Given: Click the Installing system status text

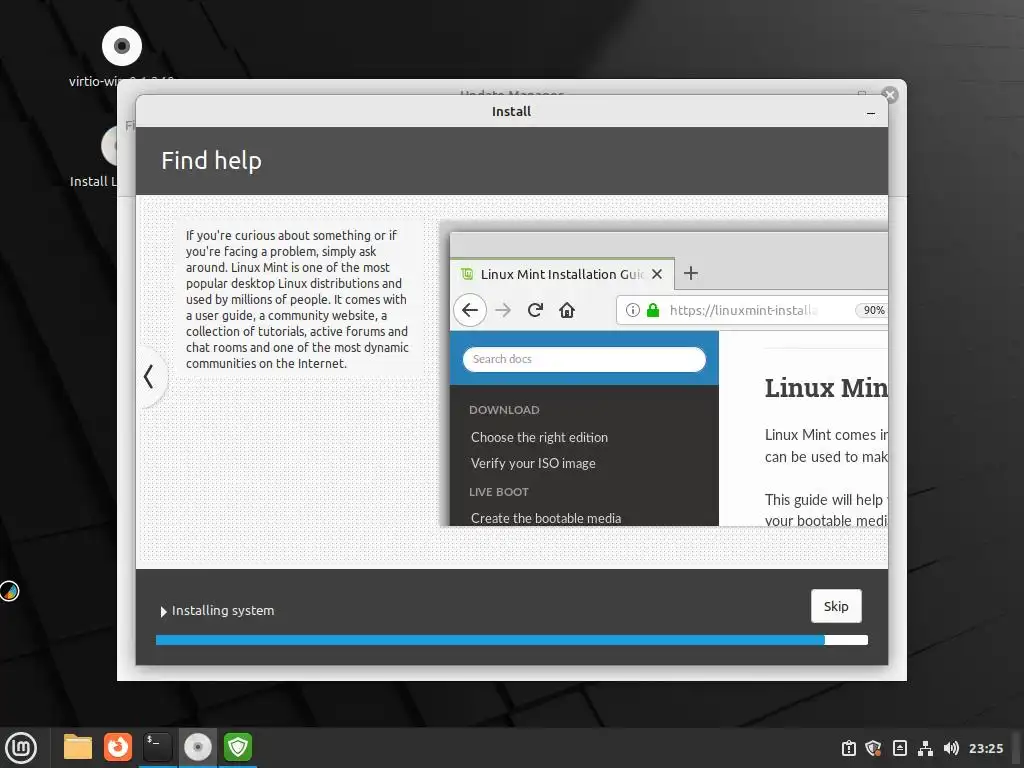Looking at the screenshot, I should point(223,611).
